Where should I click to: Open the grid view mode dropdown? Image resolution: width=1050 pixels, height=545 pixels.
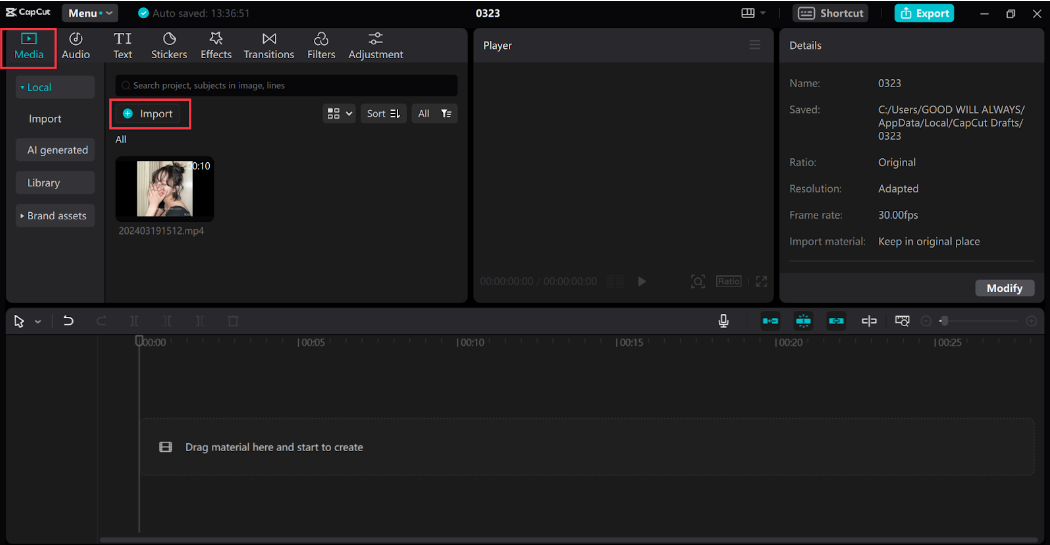click(x=339, y=114)
